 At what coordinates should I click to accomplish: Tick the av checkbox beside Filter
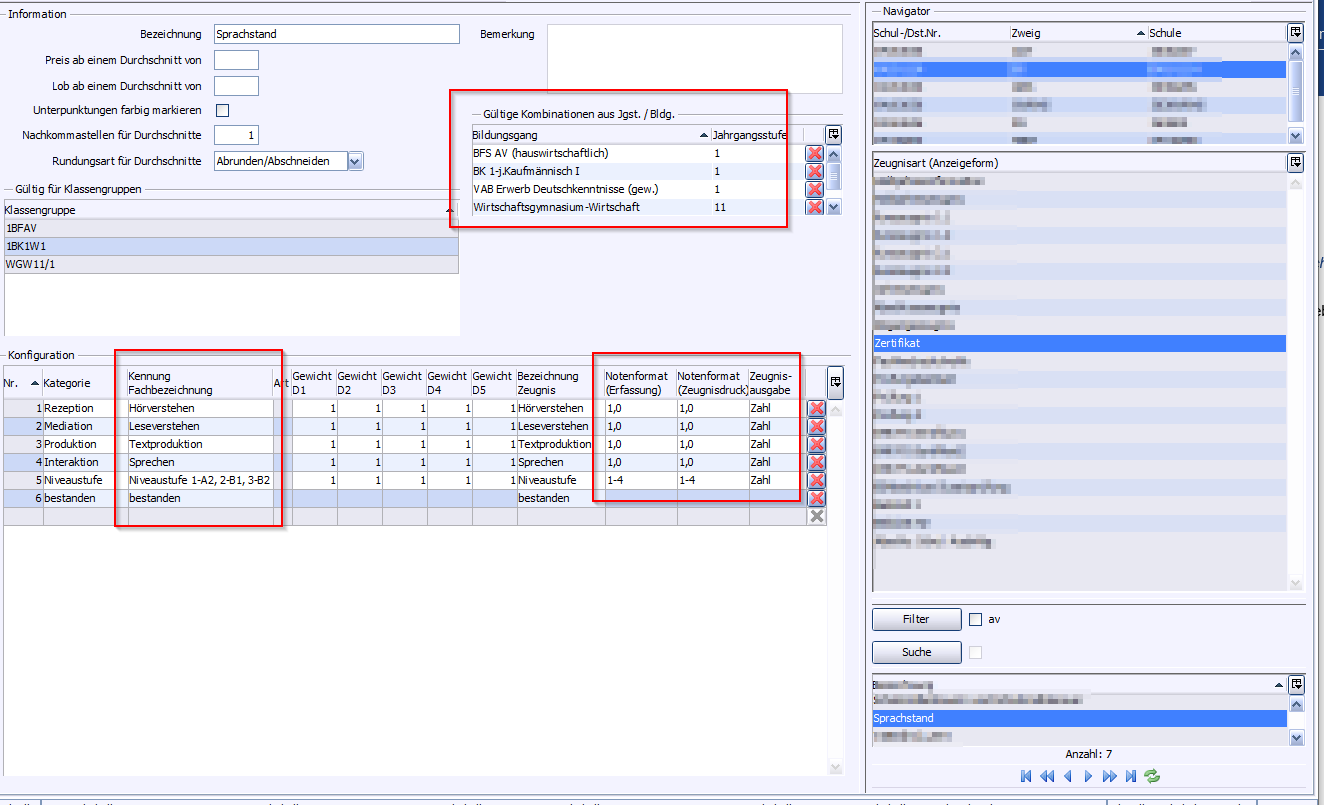pyautogui.click(x=976, y=620)
